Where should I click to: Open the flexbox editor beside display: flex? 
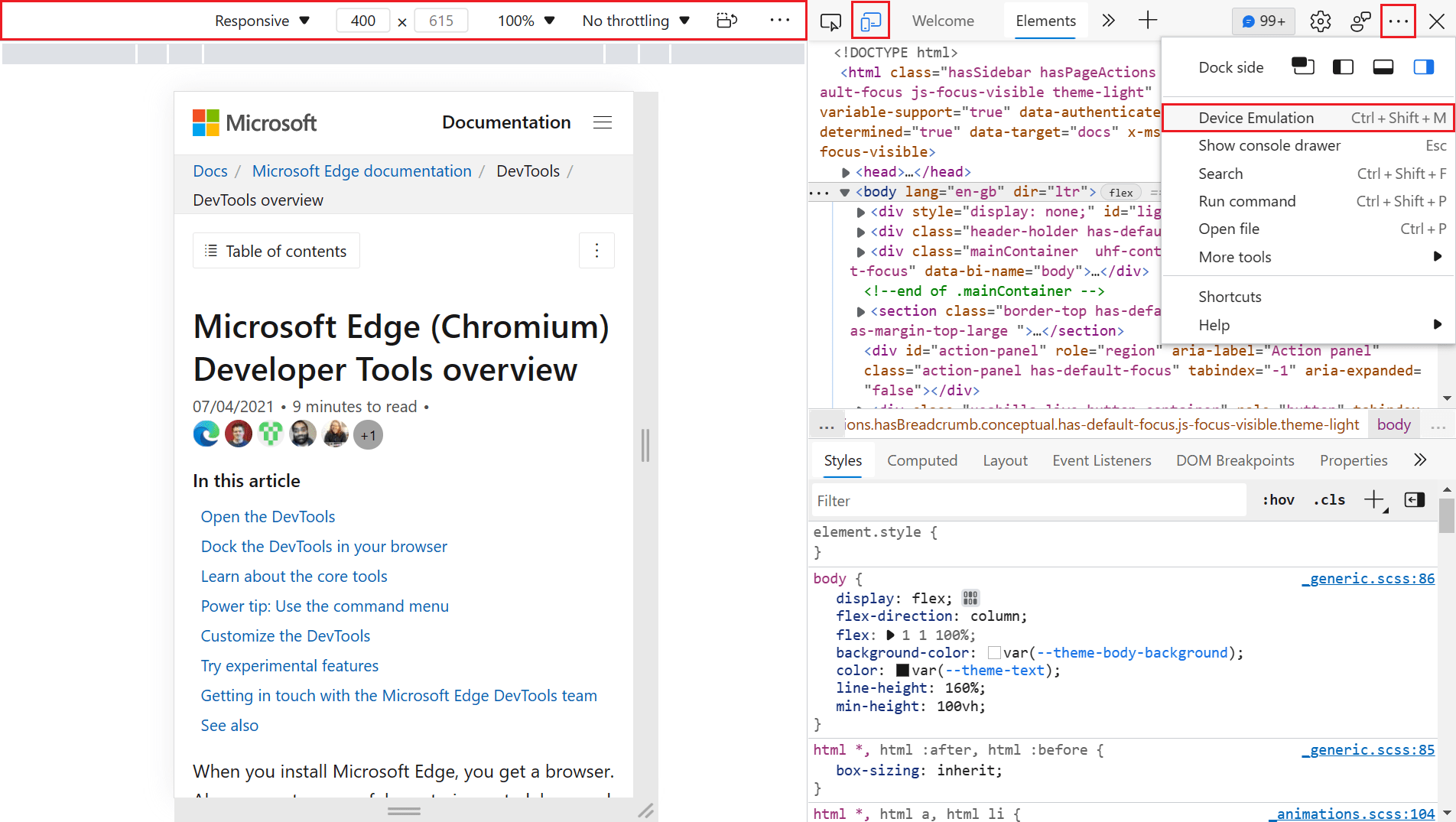[970, 597]
